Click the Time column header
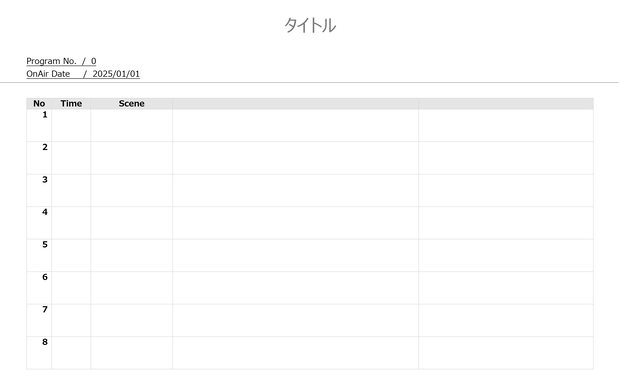620x384 pixels. click(71, 104)
